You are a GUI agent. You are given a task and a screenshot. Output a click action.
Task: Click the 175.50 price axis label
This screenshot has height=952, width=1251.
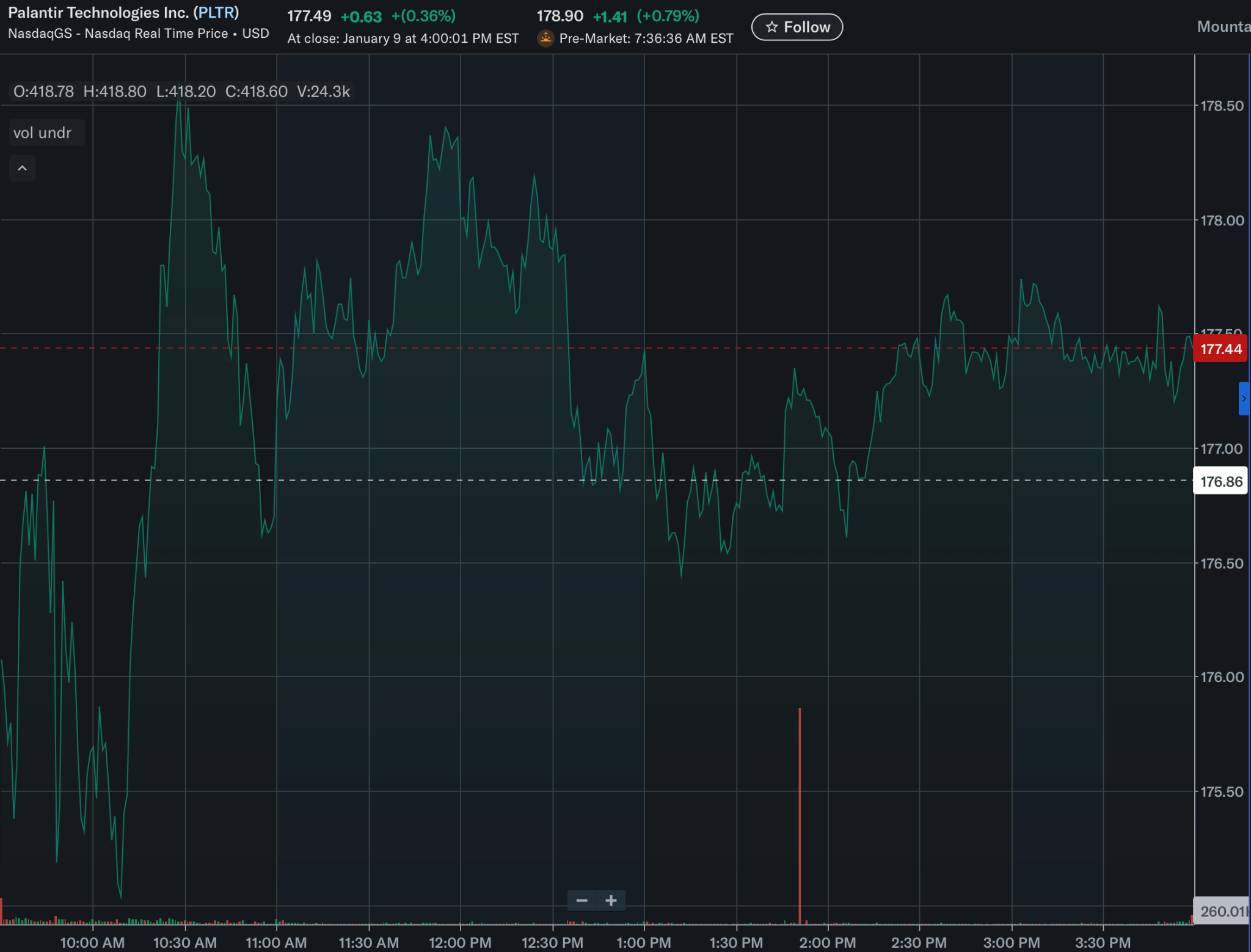click(1222, 791)
